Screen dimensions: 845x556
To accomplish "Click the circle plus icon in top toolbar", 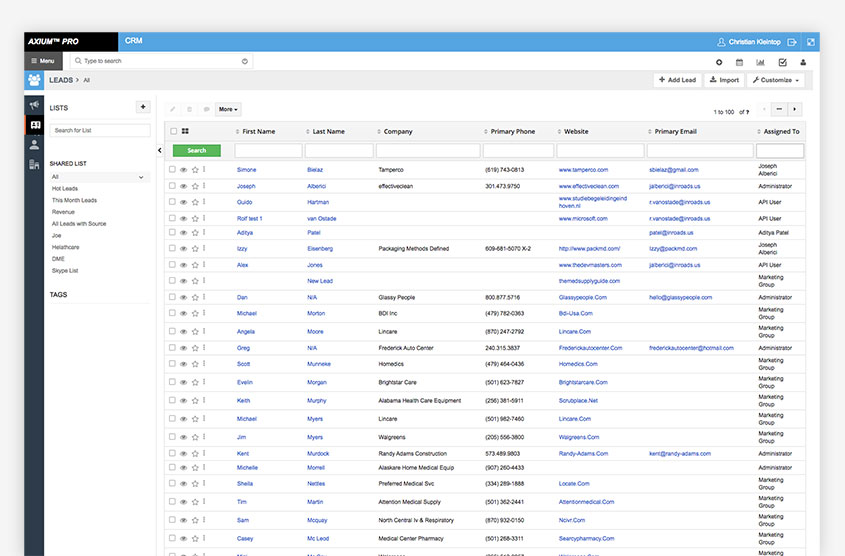I will click(x=719, y=62).
